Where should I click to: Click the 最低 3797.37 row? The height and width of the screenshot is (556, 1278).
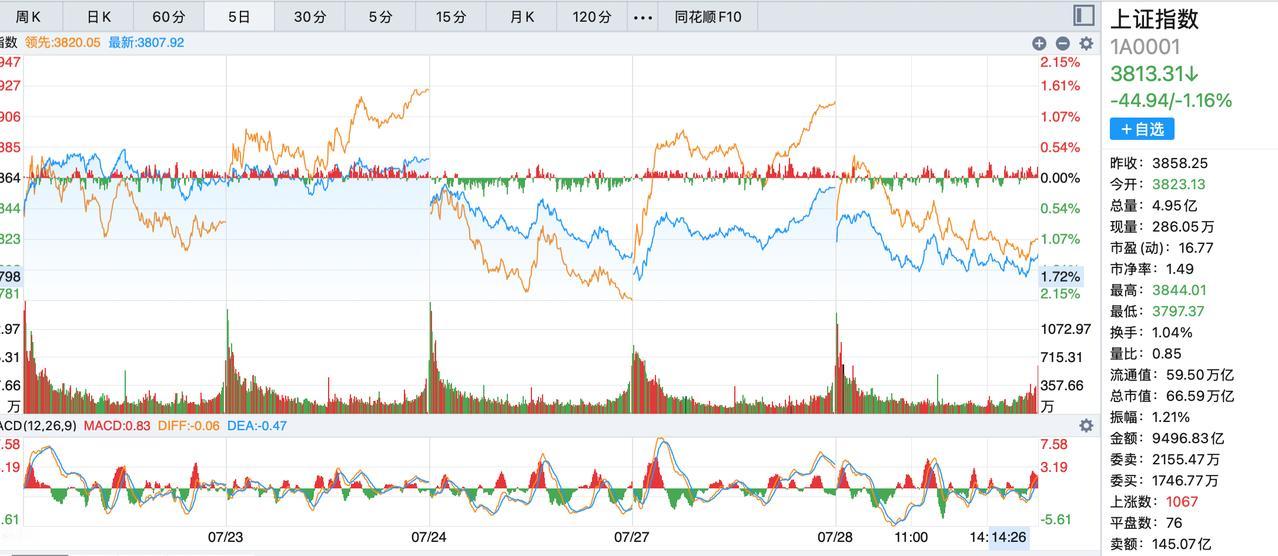(x=1157, y=311)
